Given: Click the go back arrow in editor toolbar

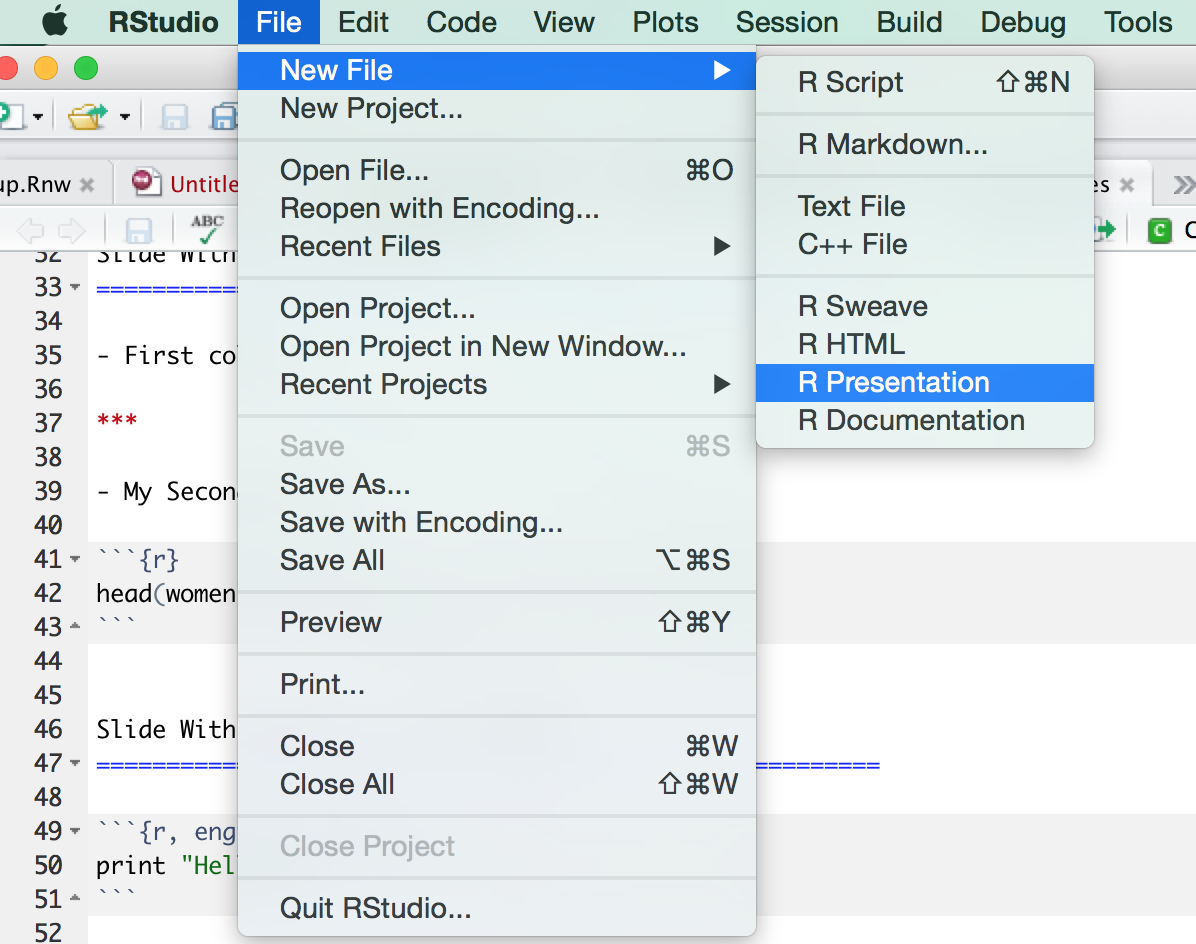Looking at the screenshot, I should click(x=30, y=230).
